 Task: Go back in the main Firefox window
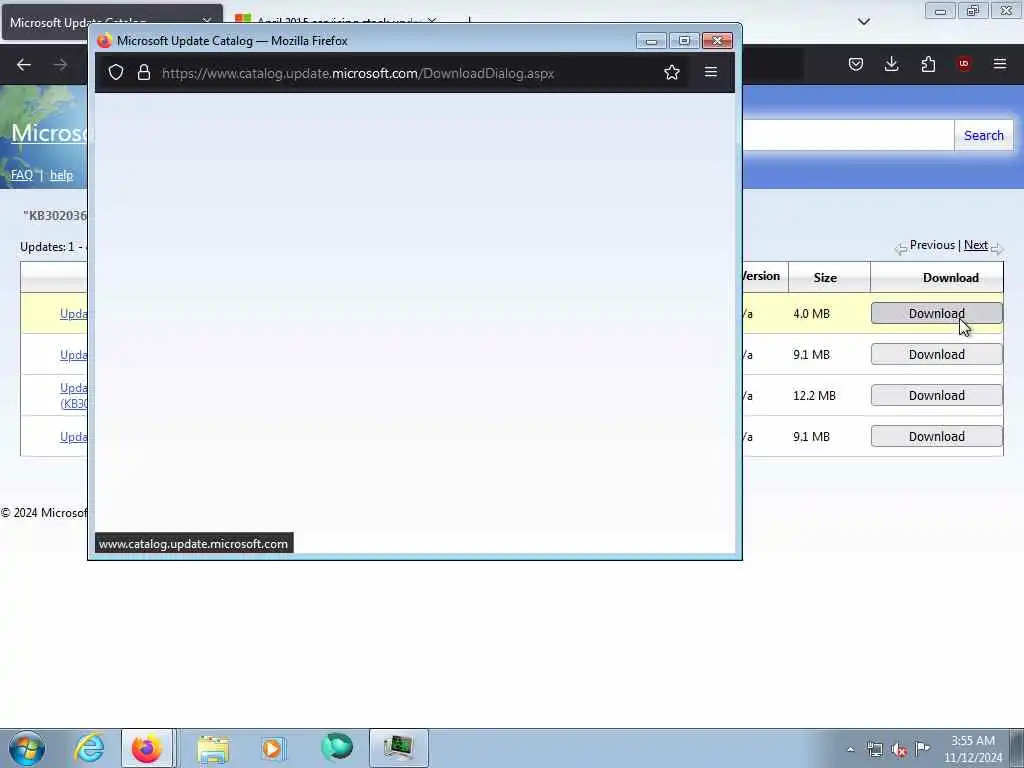[24, 65]
